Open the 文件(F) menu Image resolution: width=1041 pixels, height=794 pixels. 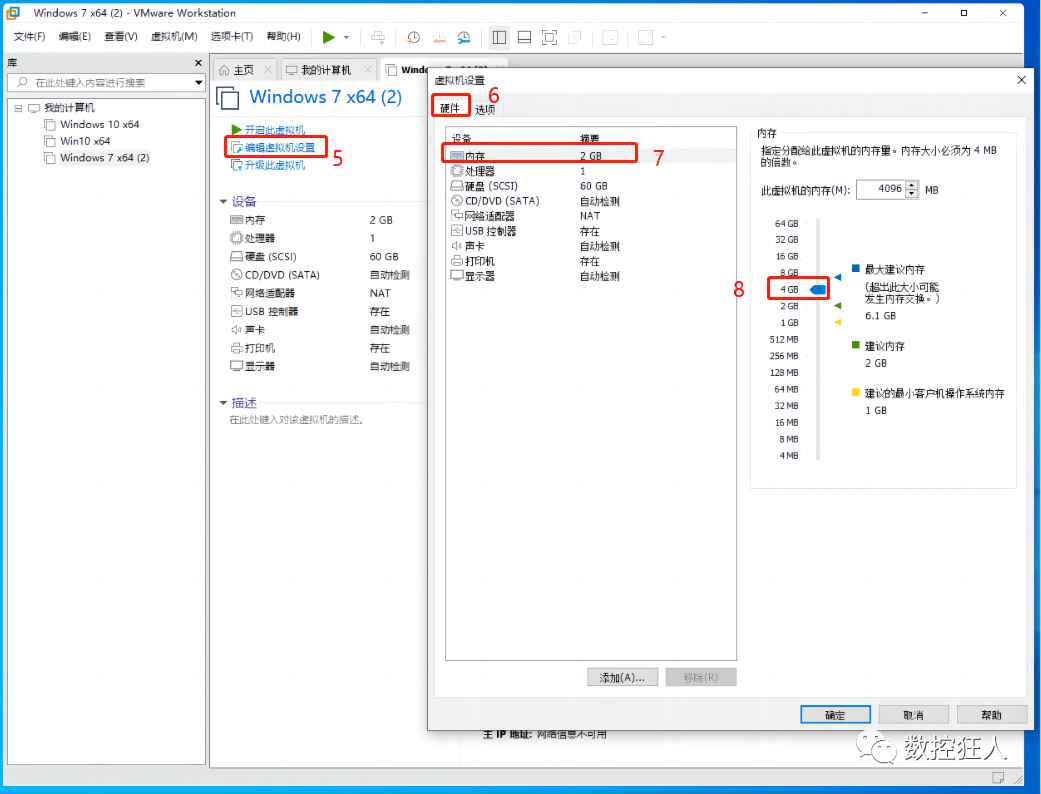point(29,37)
